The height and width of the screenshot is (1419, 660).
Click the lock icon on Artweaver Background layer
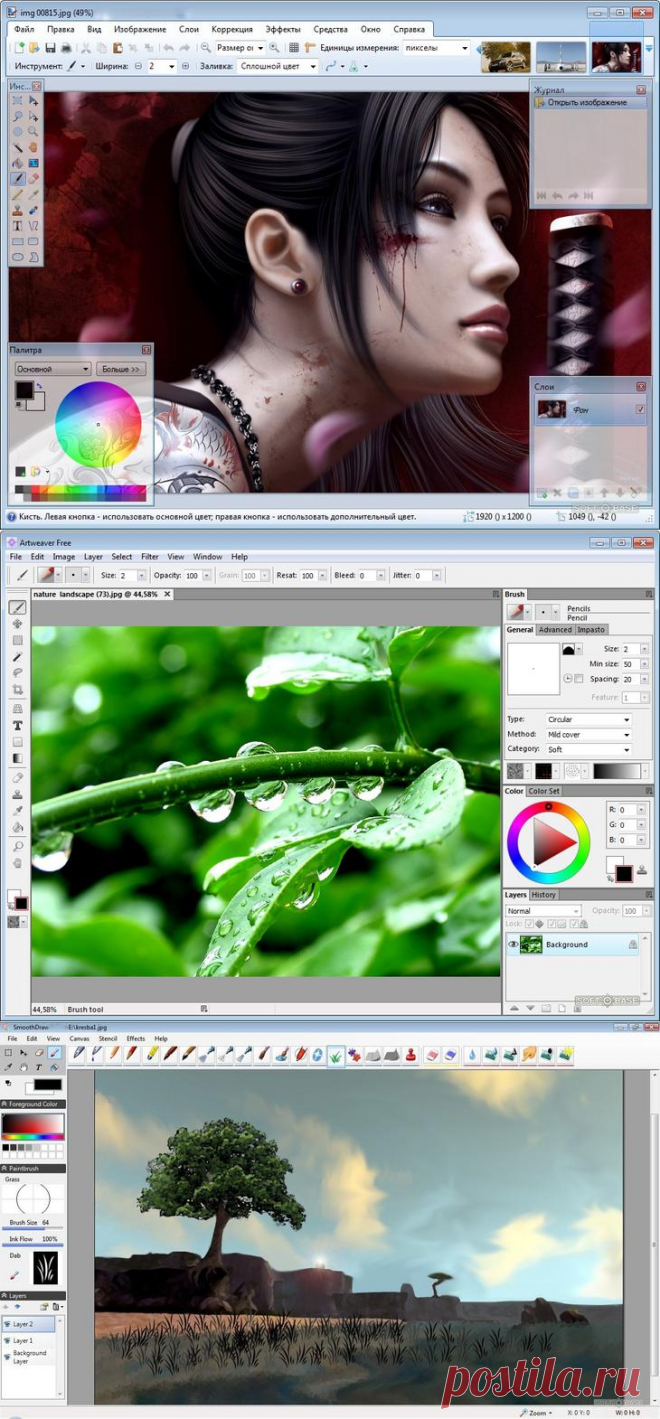pos(632,944)
